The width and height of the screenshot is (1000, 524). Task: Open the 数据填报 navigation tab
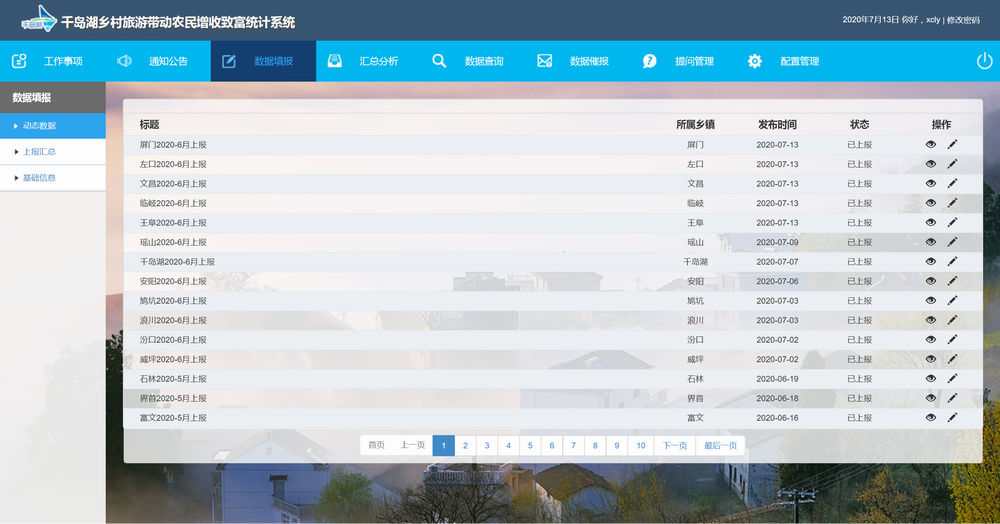263,61
